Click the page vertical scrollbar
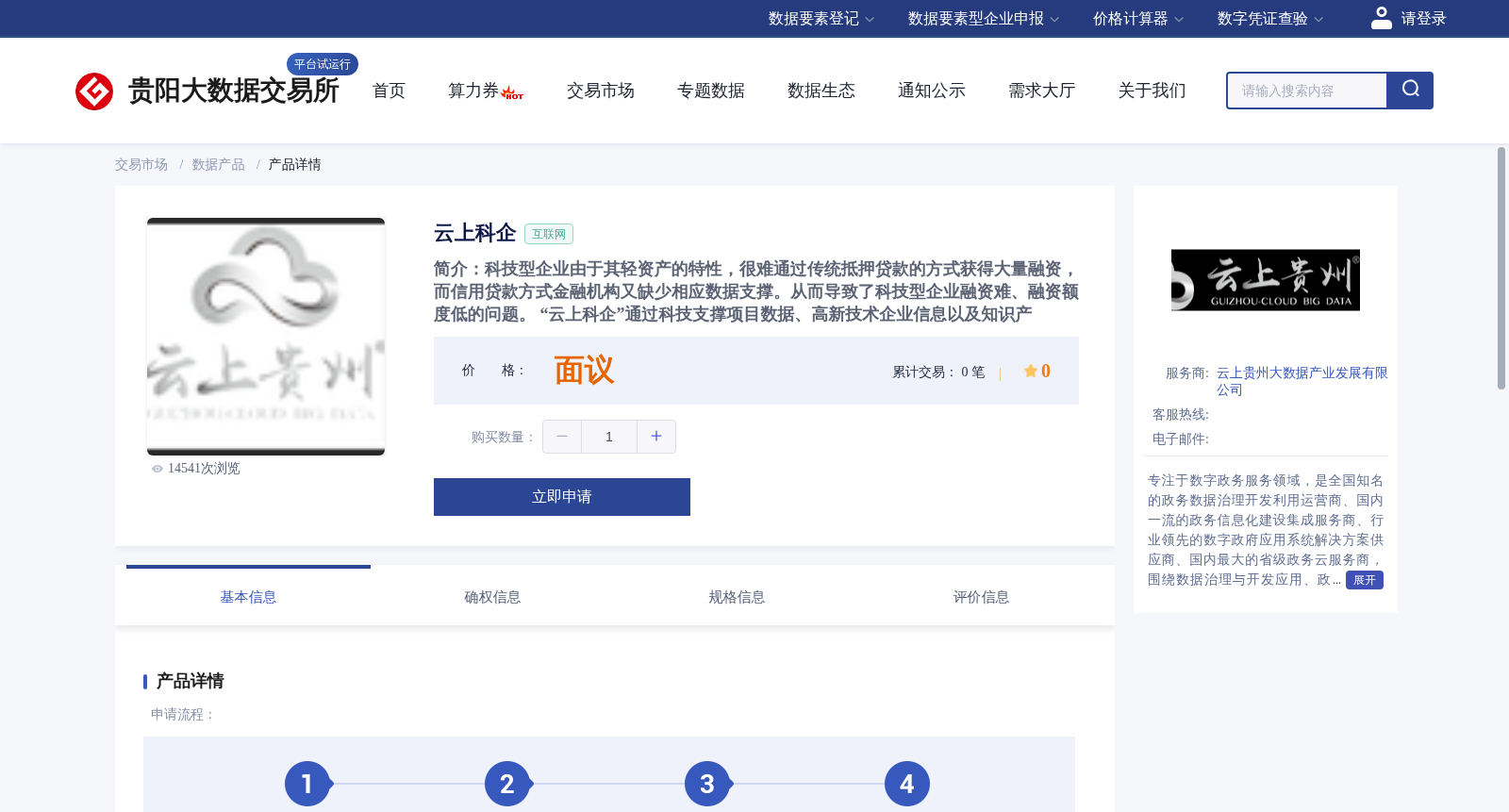Image resolution: width=1509 pixels, height=812 pixels. [1501, 268]
